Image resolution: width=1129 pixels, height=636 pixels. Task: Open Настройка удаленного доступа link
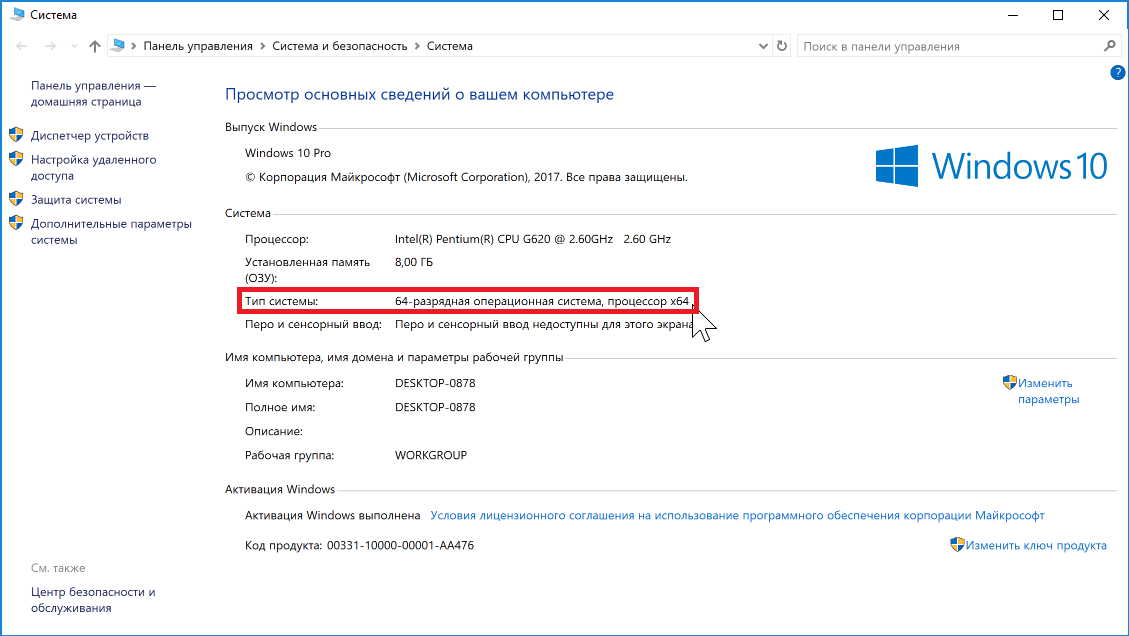tap(93, 167)
